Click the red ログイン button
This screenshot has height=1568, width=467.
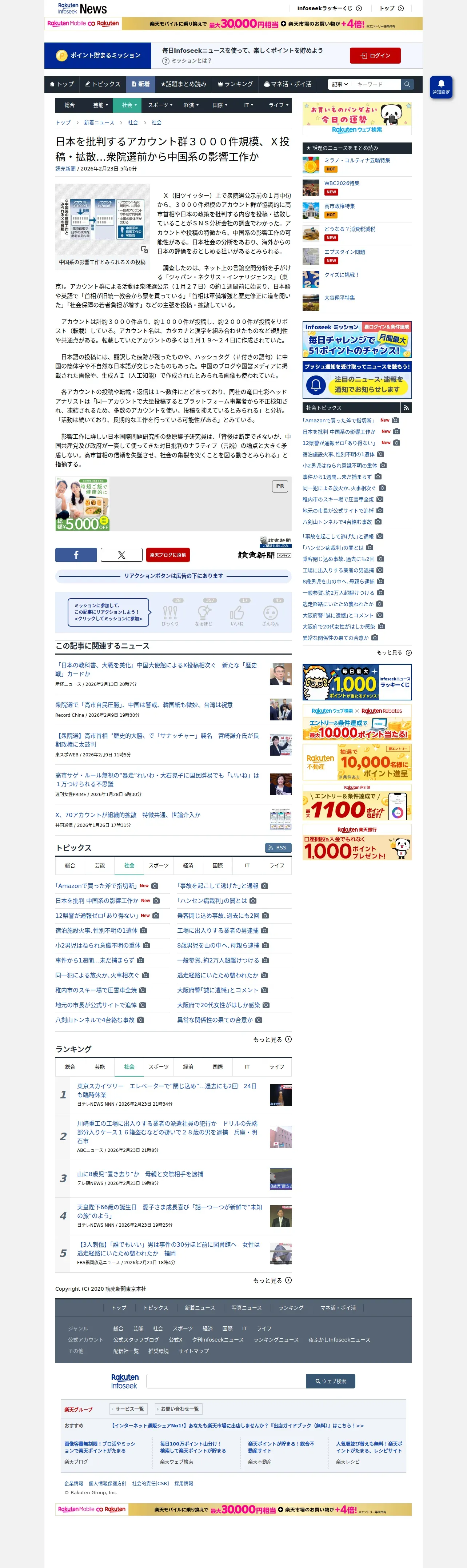(375, 55)
